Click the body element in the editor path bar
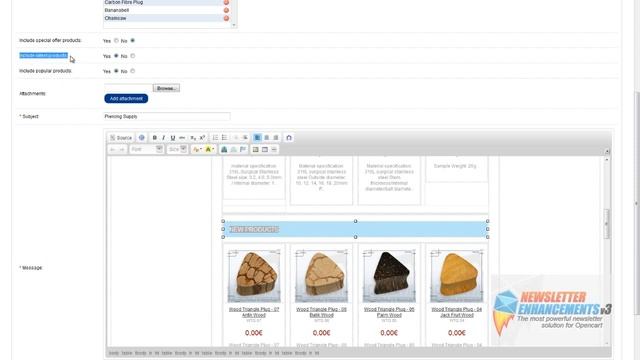Viewport: 640px width, 360px height. pyautogui.click(x=113, y=353)
